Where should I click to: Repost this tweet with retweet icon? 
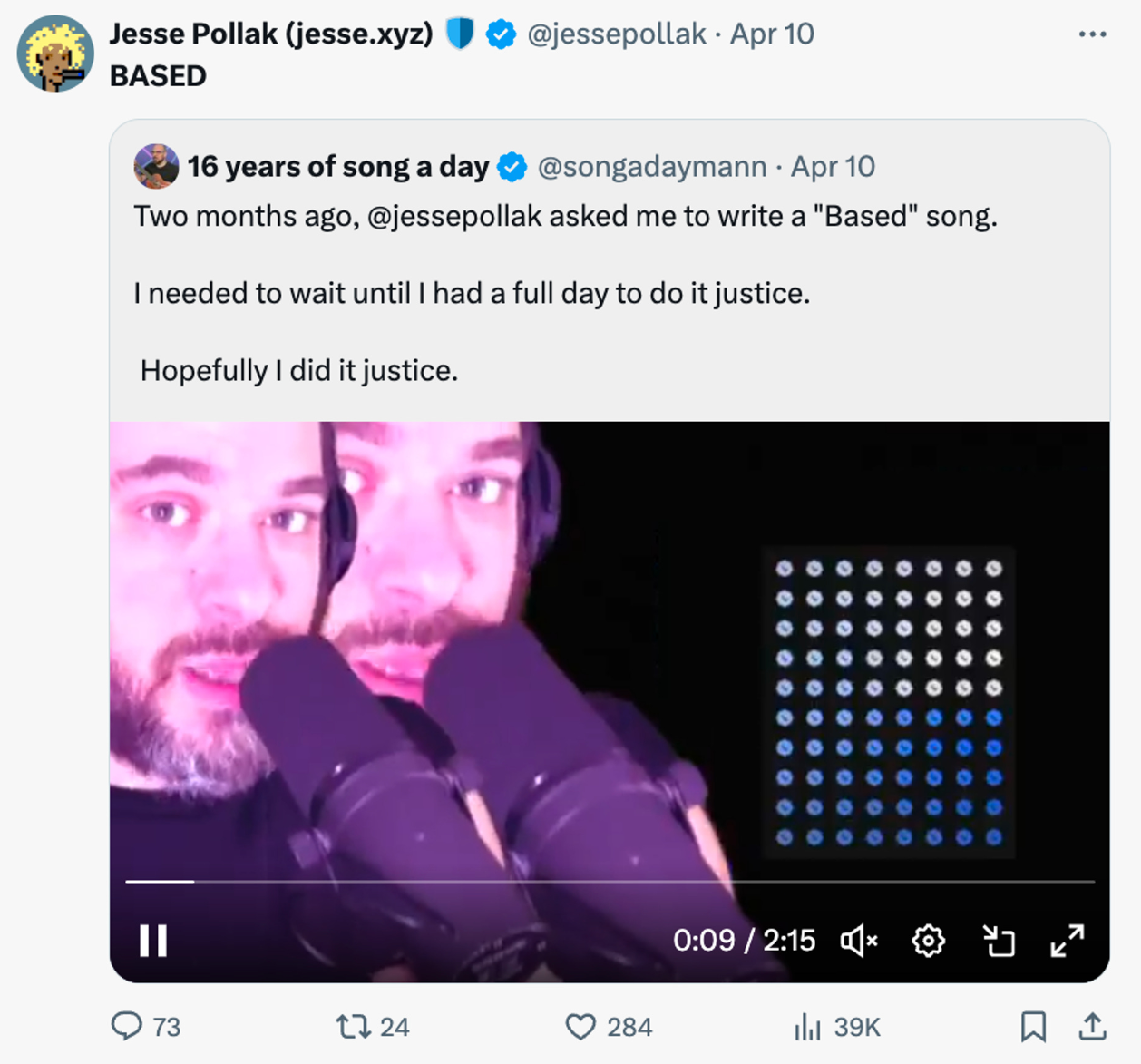pyautogui.click(x=353, y=1026)
